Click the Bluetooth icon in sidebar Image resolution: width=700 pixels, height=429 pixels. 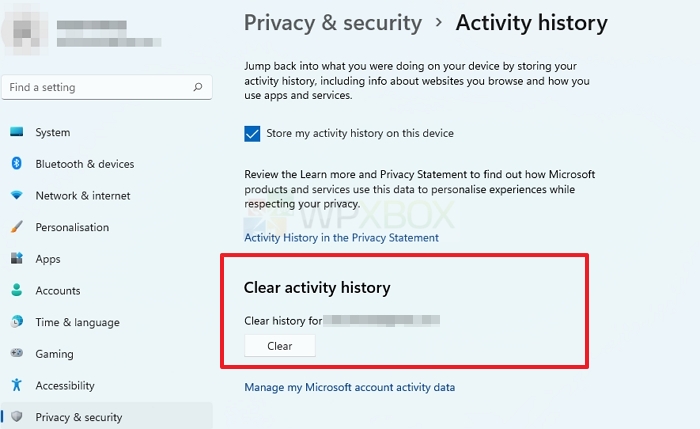(x=17, y=163)
